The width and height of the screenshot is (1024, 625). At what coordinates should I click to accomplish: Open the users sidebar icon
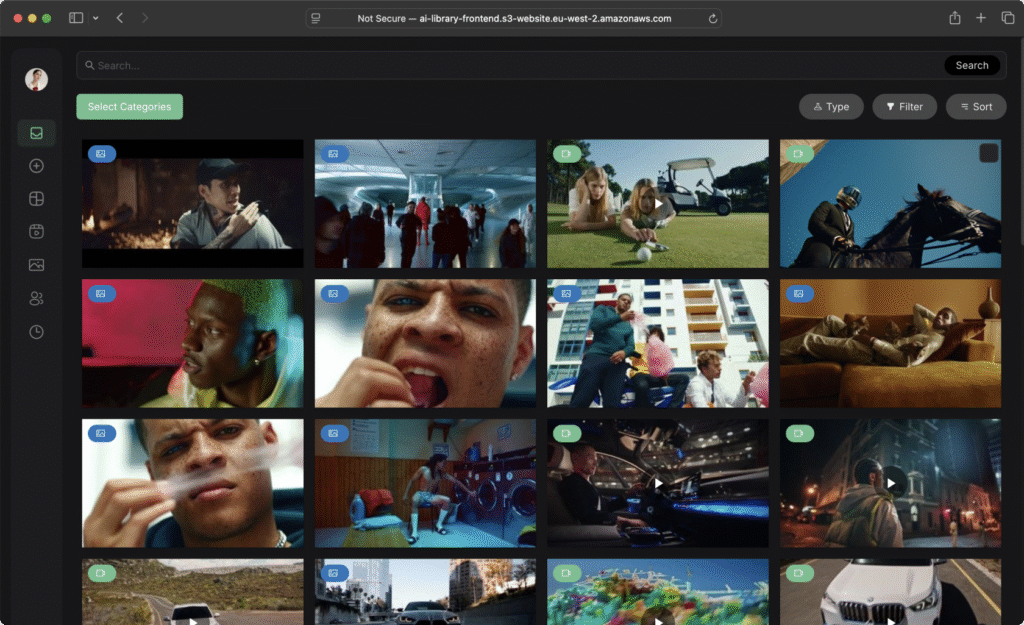click(x=37, y=298)
